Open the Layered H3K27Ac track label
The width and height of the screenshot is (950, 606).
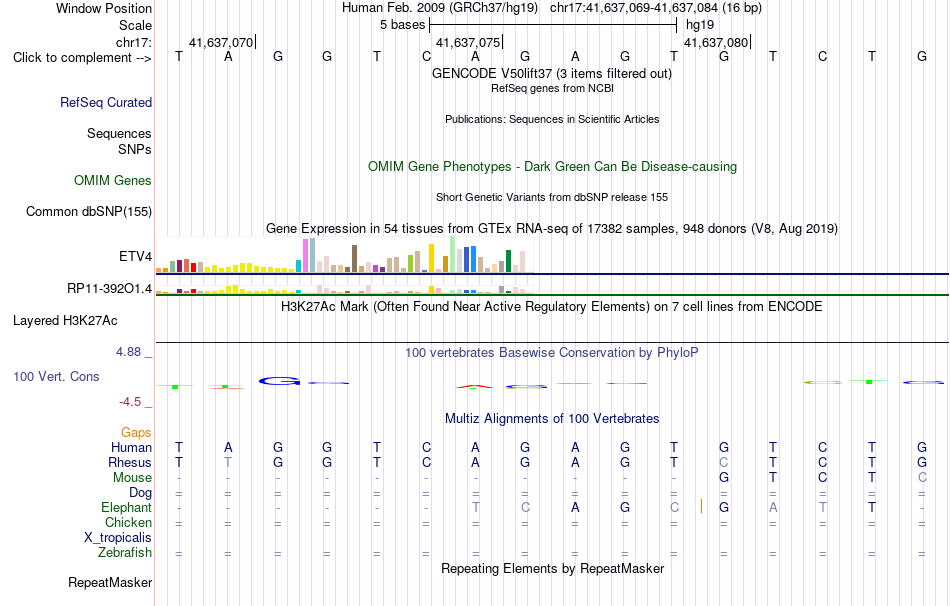coord(65,321)
